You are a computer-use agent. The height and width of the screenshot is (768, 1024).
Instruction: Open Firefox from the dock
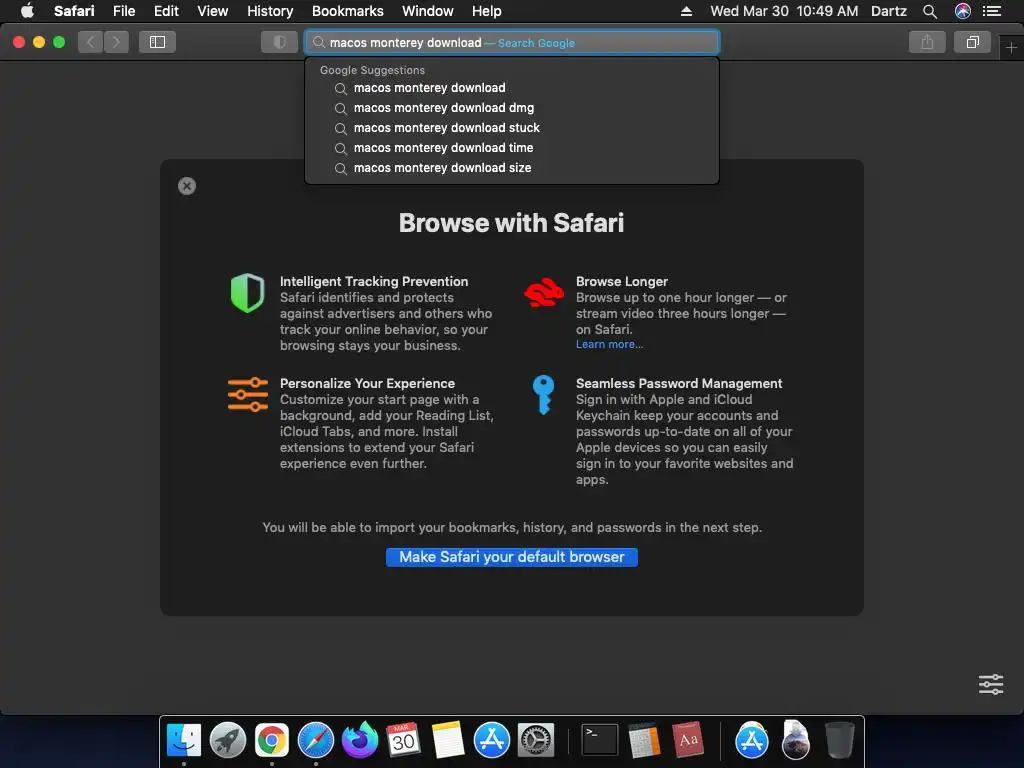pyautogui.click(x=360, y=740)
